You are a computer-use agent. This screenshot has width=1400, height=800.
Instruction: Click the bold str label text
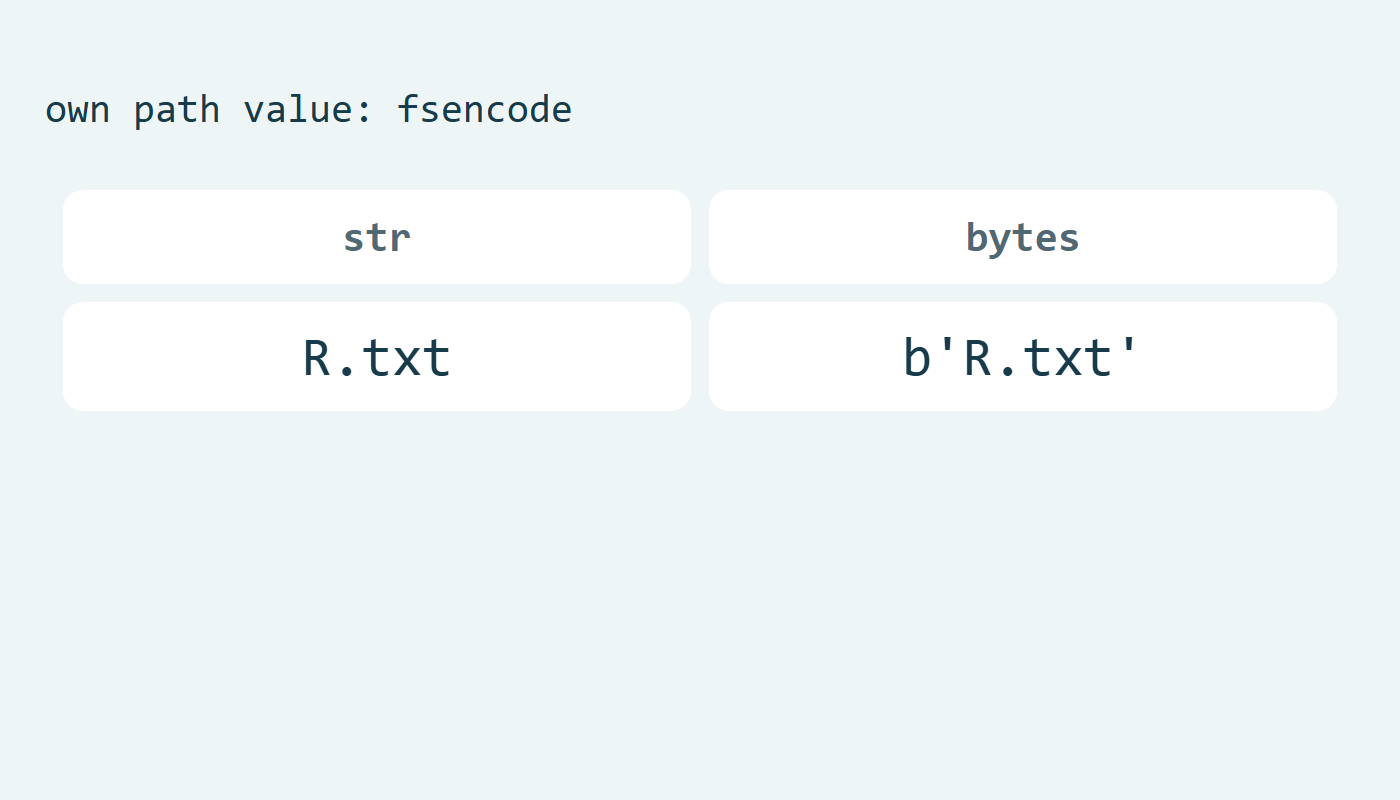pyautogui.click(x=377, y=238)
